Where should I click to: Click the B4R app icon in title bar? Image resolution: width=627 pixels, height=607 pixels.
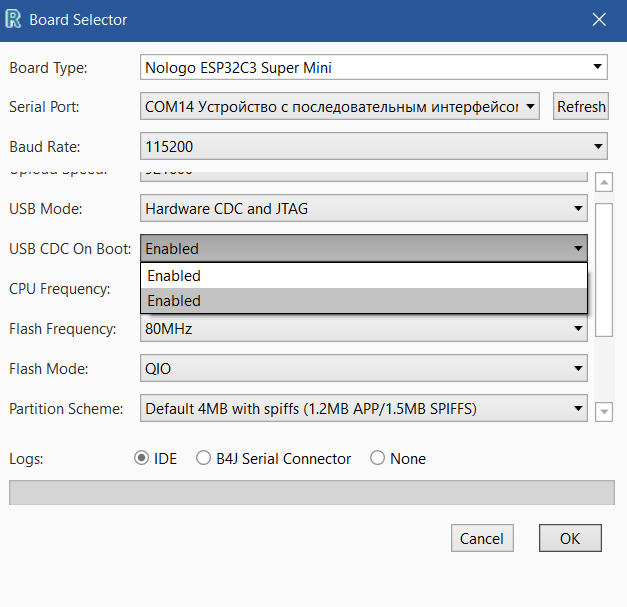(x=13, y=19)
